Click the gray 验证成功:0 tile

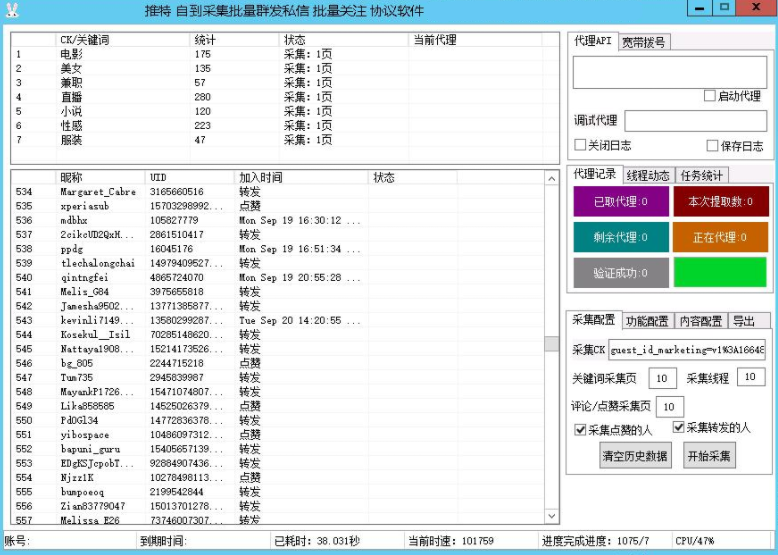pyautogui.click(x=621, y=273)
